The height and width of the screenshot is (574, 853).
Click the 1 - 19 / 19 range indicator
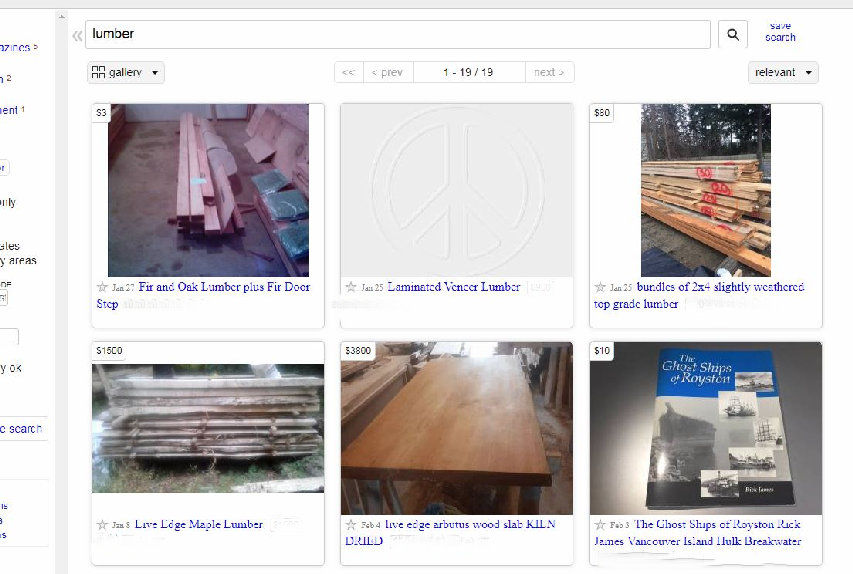pos(468,72)
